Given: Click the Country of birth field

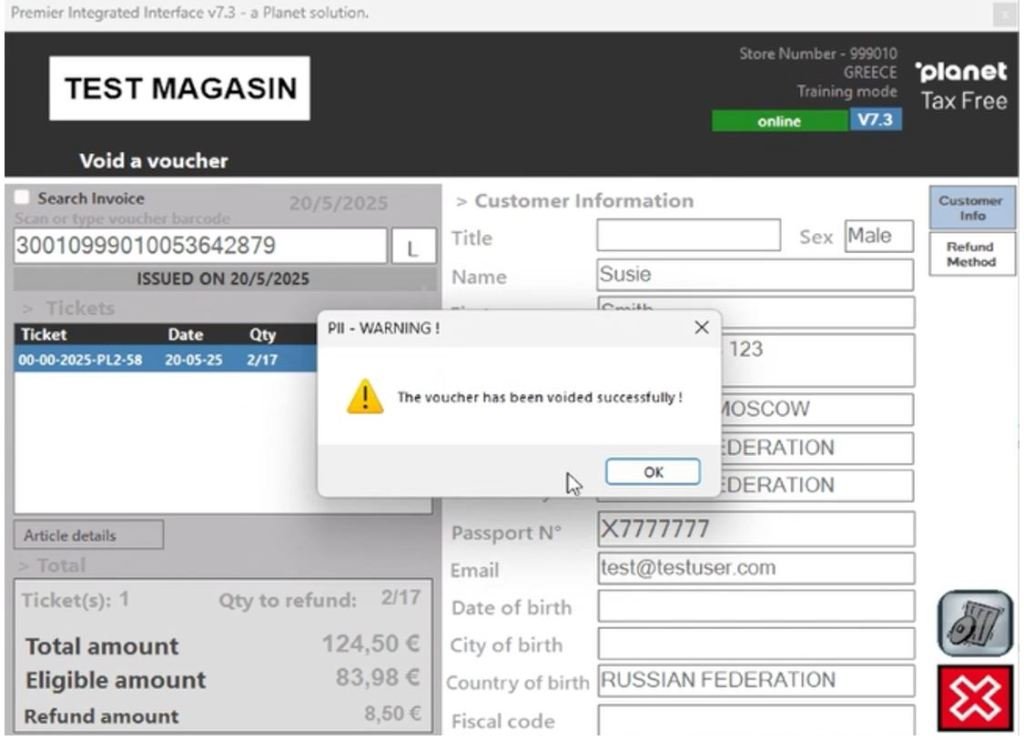Looking at the screenshot, I should (755, 681).
